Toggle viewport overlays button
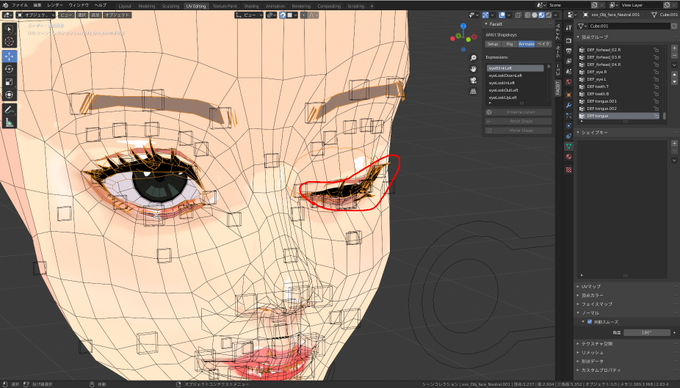This screenshot has width=680, height=388. click(x=502, y=15)
